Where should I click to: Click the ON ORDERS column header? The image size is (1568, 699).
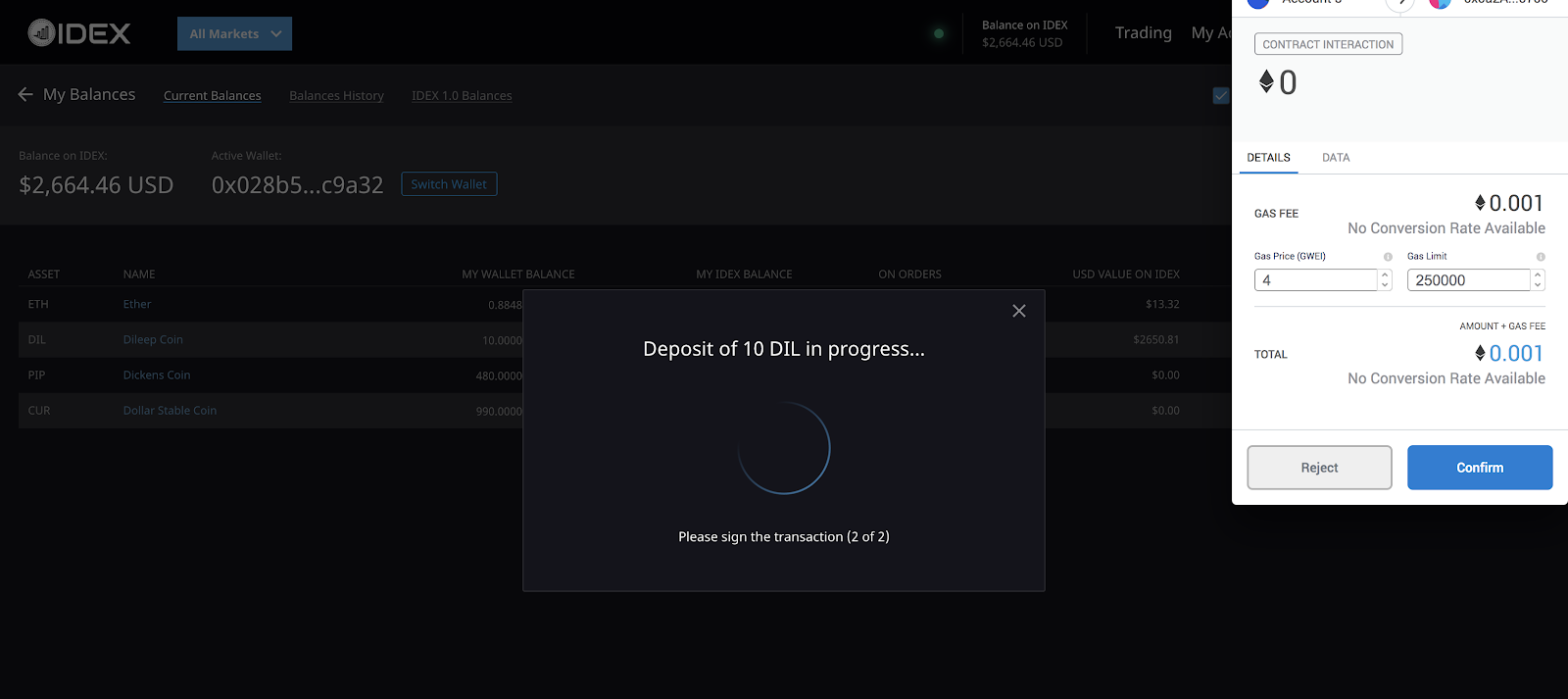(909, 275)
